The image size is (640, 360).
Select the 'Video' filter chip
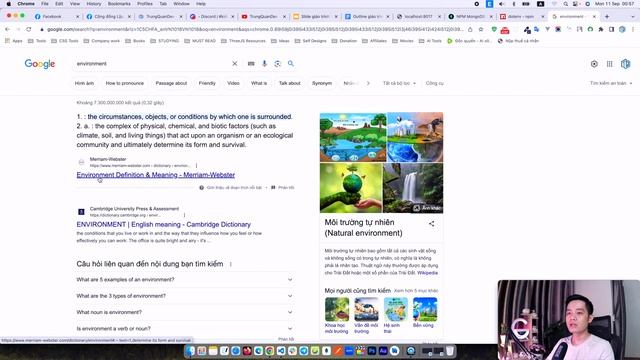233,83
